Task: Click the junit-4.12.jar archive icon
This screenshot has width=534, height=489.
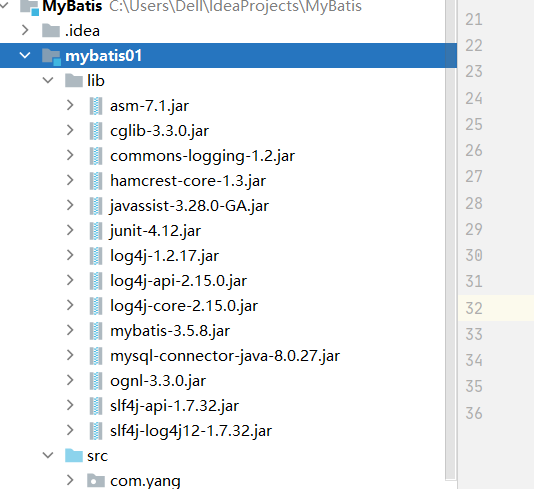Action: pyautogui.click(x=96, y=231)
